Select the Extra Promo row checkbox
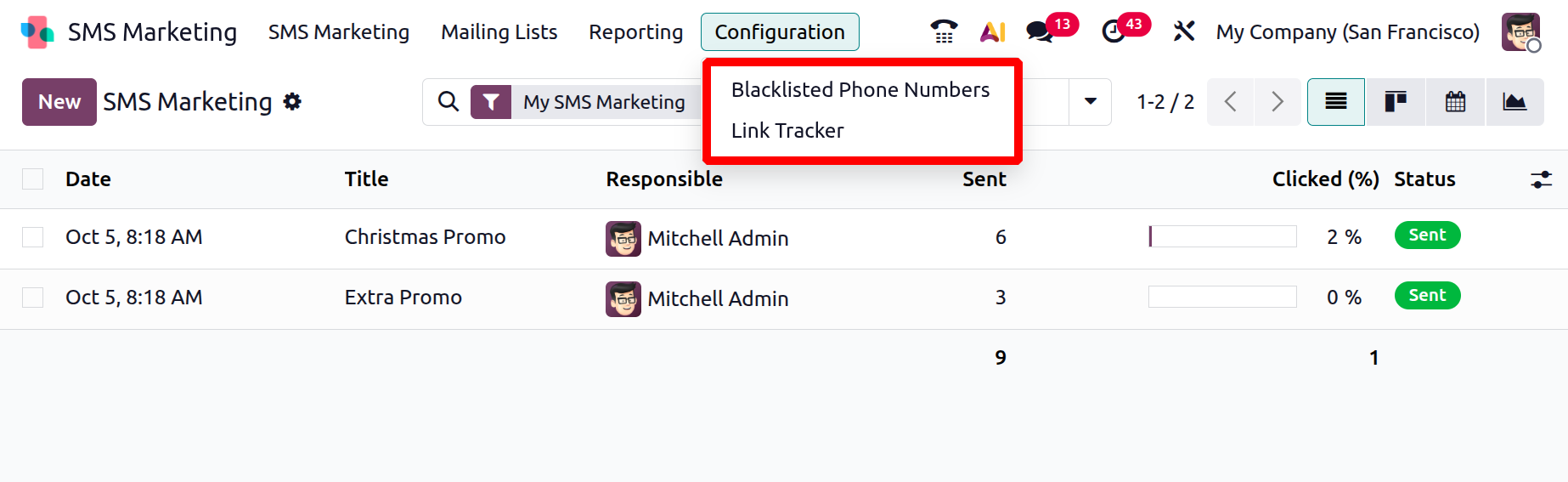Image resolution: width=1568 pixels, height=482 pixels. pos(33,298)
